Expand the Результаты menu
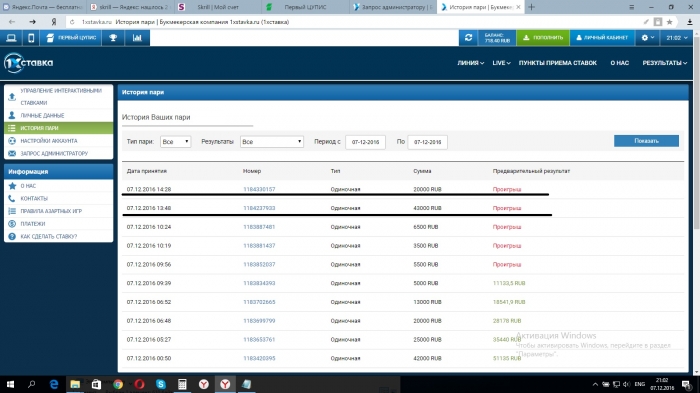The width and height of the screenshot is (700, 393). click(x=665, y=63)
